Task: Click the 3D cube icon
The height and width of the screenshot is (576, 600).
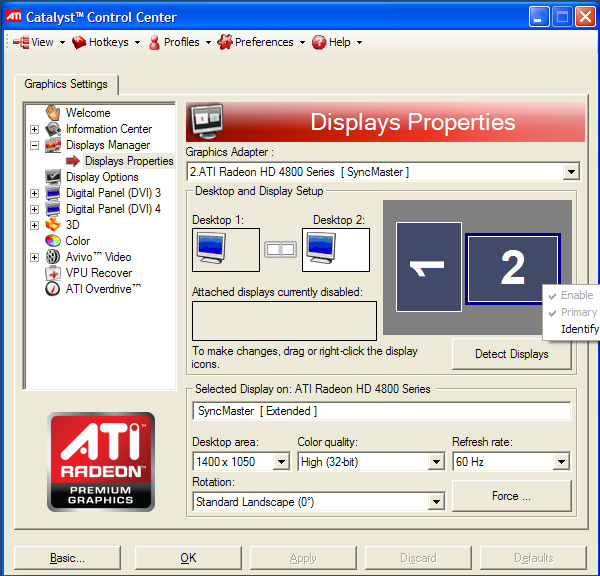Action: [53, 225]
